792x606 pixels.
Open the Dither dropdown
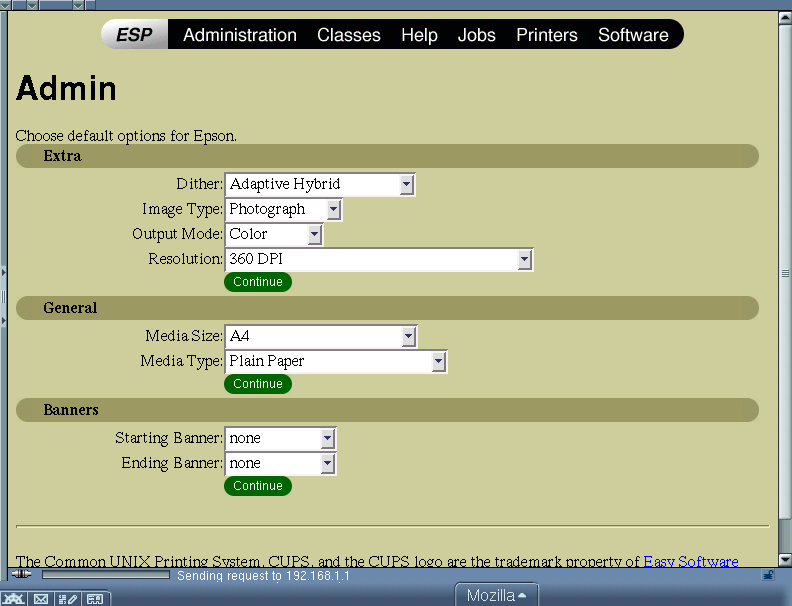[x=320, y=184]
